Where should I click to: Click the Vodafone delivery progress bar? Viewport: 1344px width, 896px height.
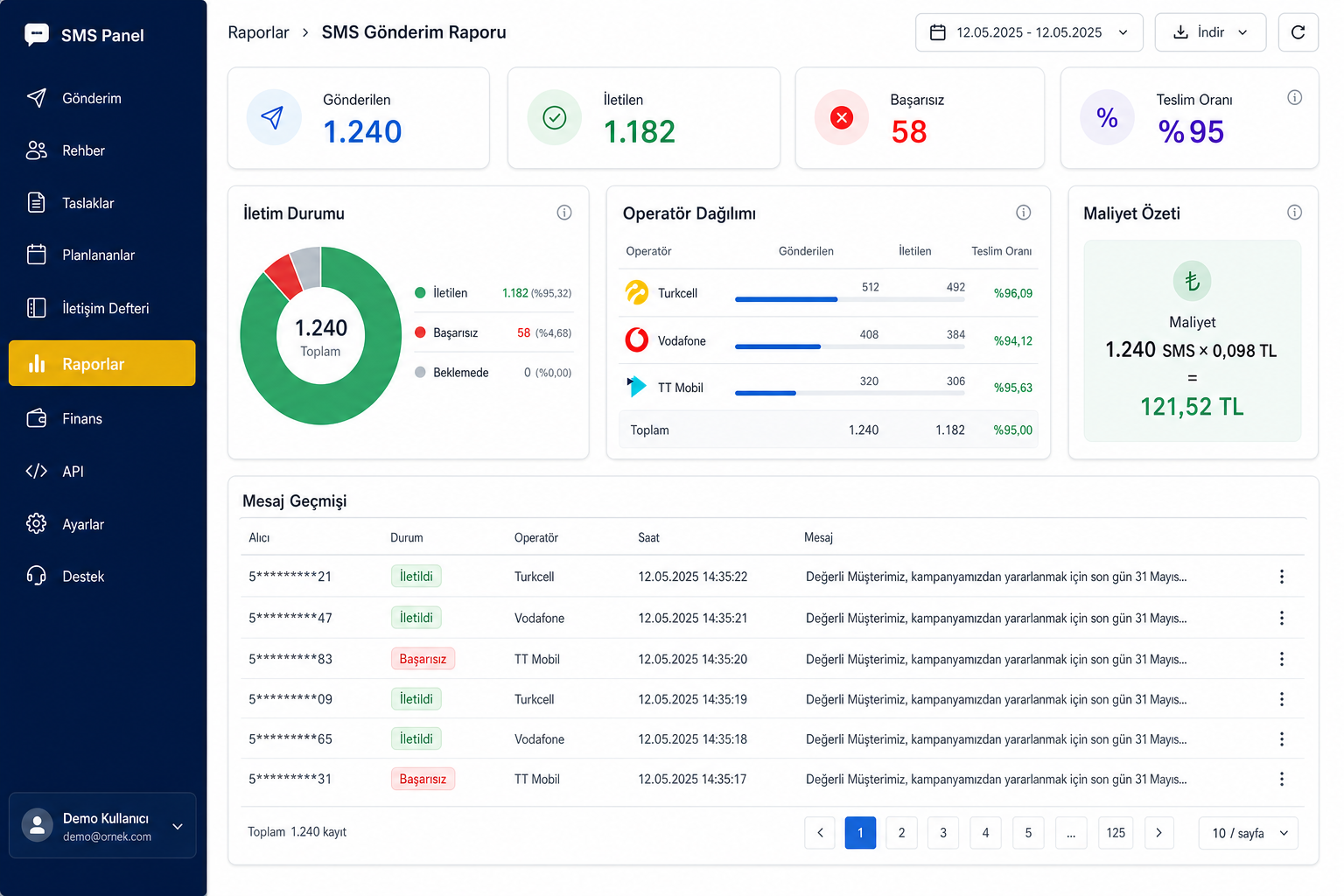coord(850,346)
